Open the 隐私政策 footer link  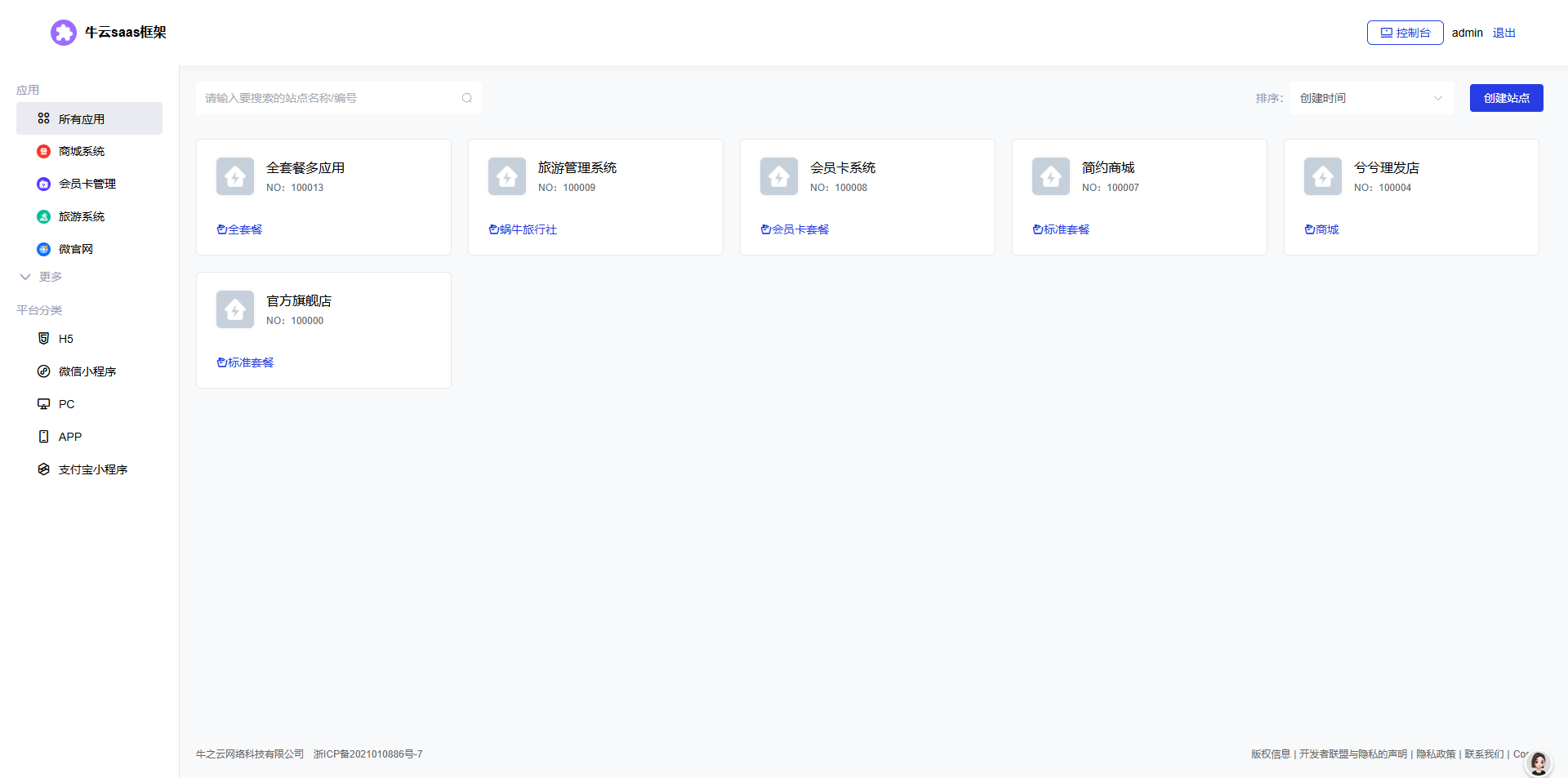tap(1436, 754)
